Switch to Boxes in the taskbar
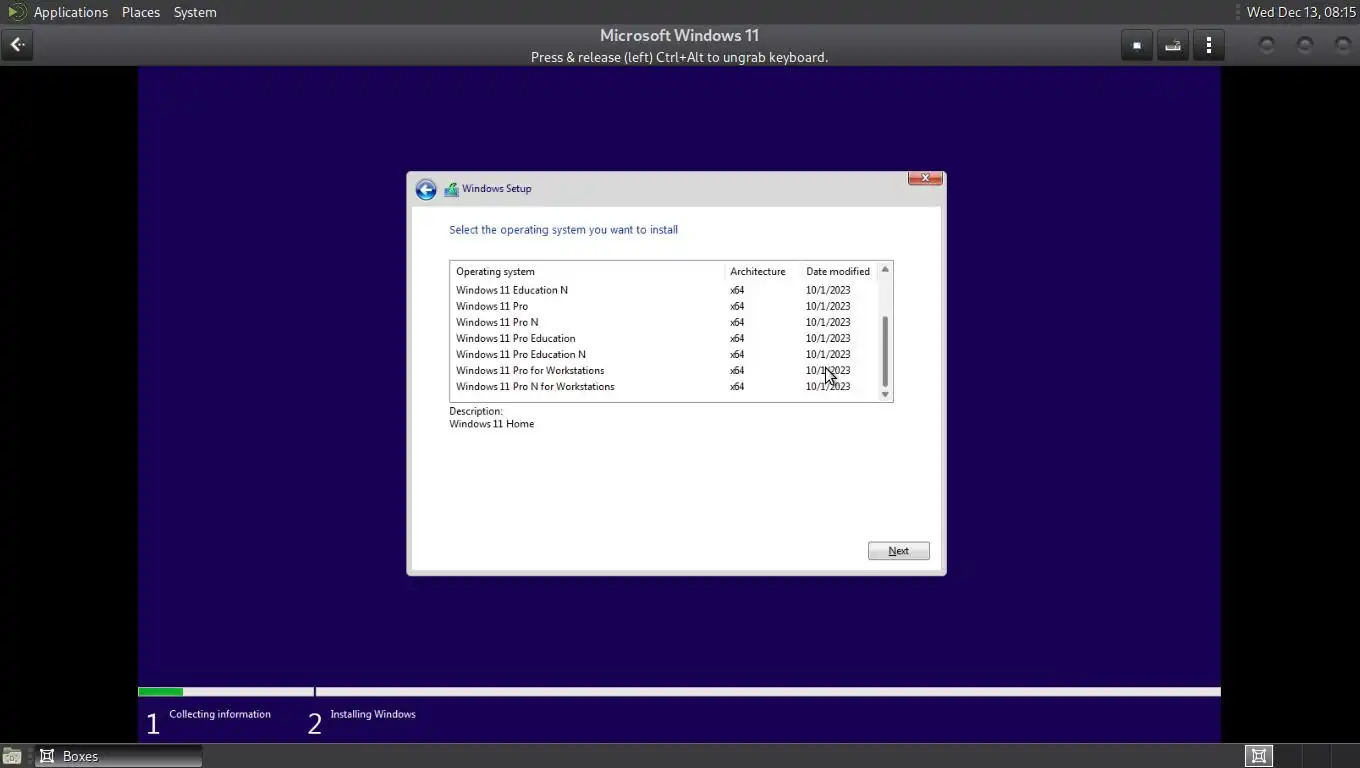Image resolution: width=1360 pixels, height=768 pixels. coord(119,756)
